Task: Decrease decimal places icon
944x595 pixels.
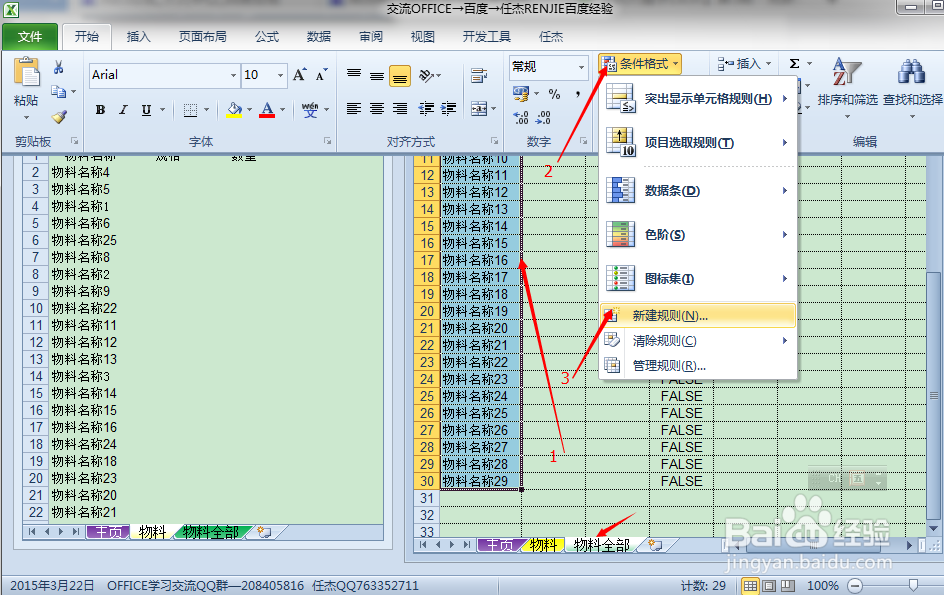Action: pyautogui.click(x=544, y=117)
